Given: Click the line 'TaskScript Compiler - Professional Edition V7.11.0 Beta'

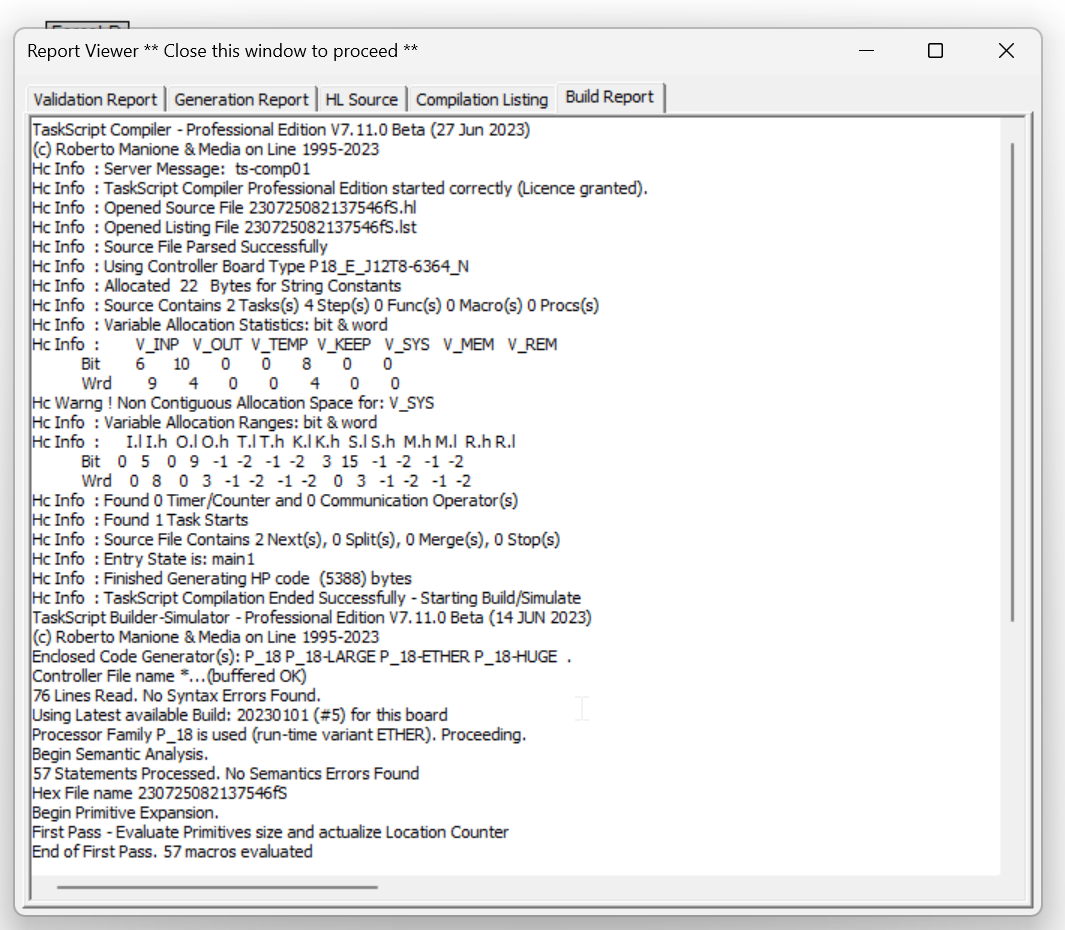Looking at the screenshot, I should (281, 130).
